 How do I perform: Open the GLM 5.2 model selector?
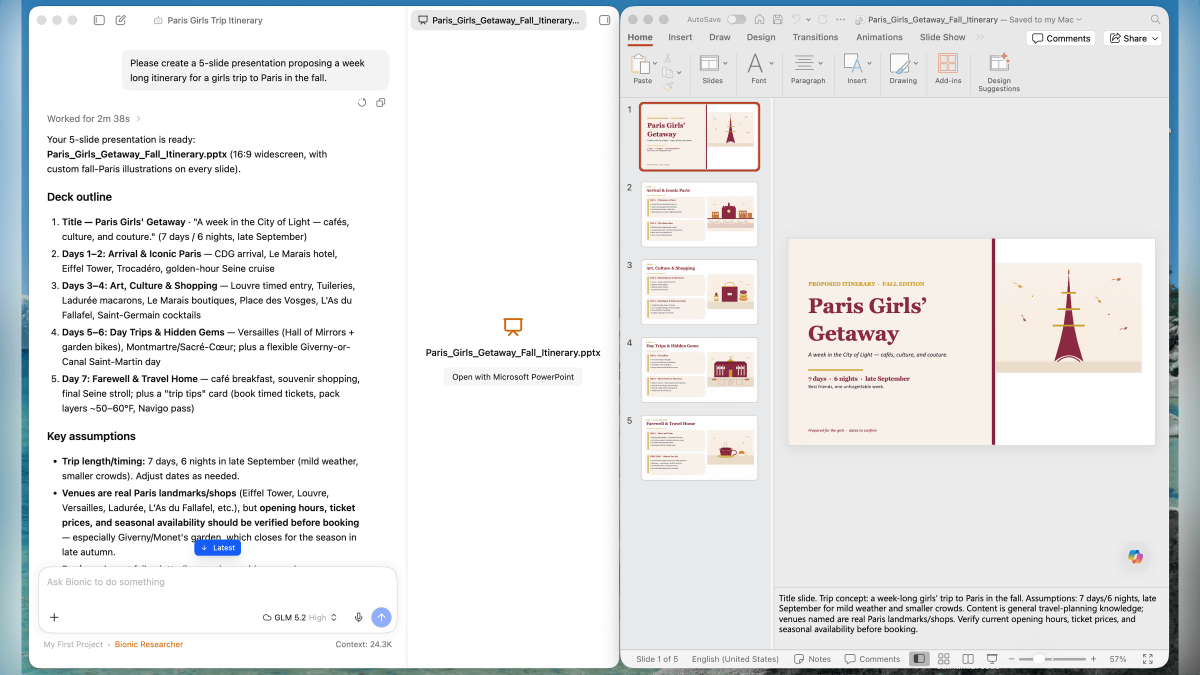(300, 617)
